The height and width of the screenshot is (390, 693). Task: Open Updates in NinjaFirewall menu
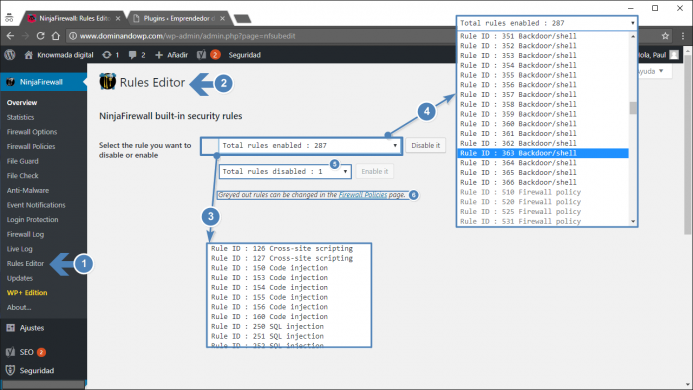click(20, 278)
